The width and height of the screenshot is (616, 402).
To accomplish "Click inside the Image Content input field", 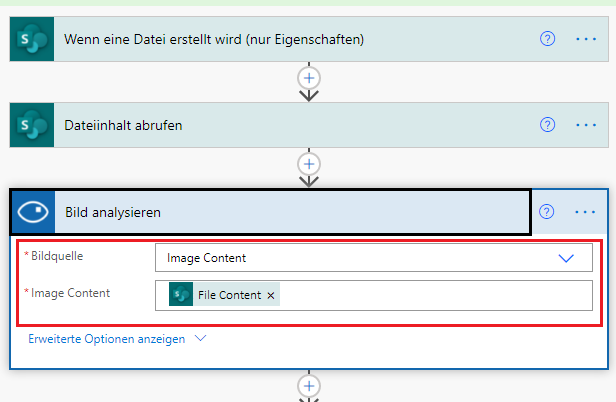I will pos(435,296).
